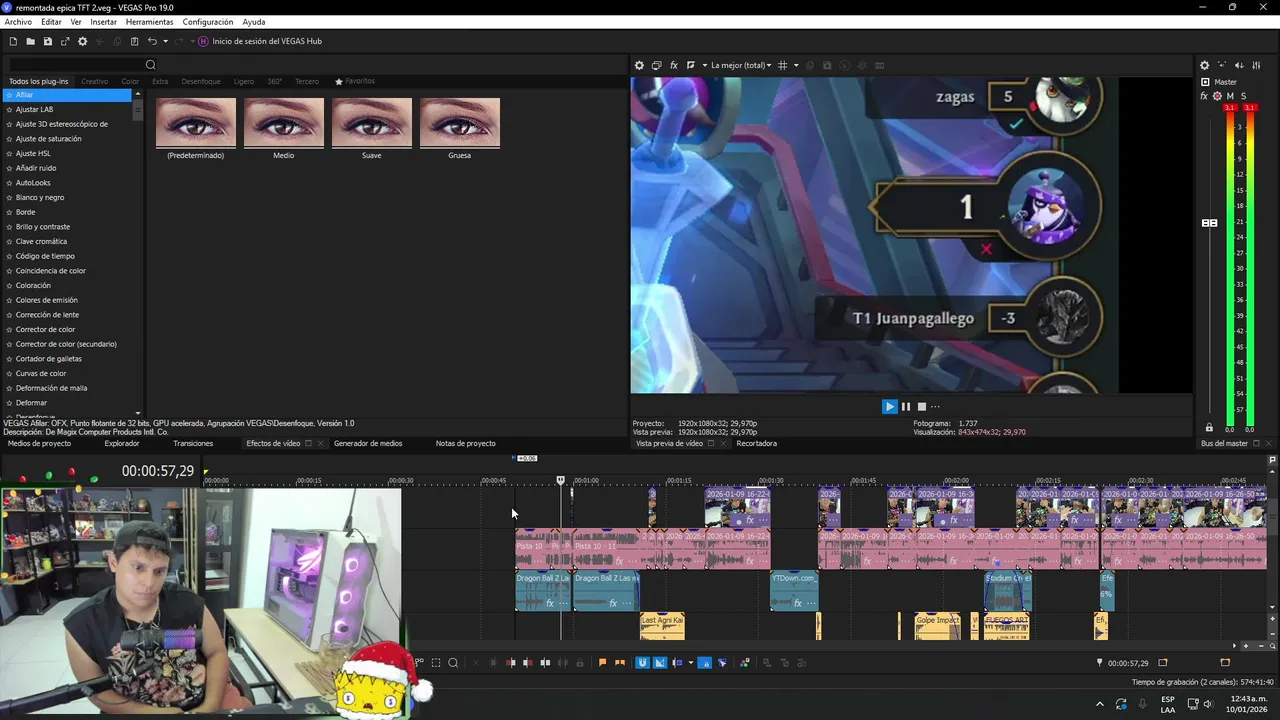Open the Insertar menu
The width and height of the screenshot is (1280, 720).
point(103,22)
